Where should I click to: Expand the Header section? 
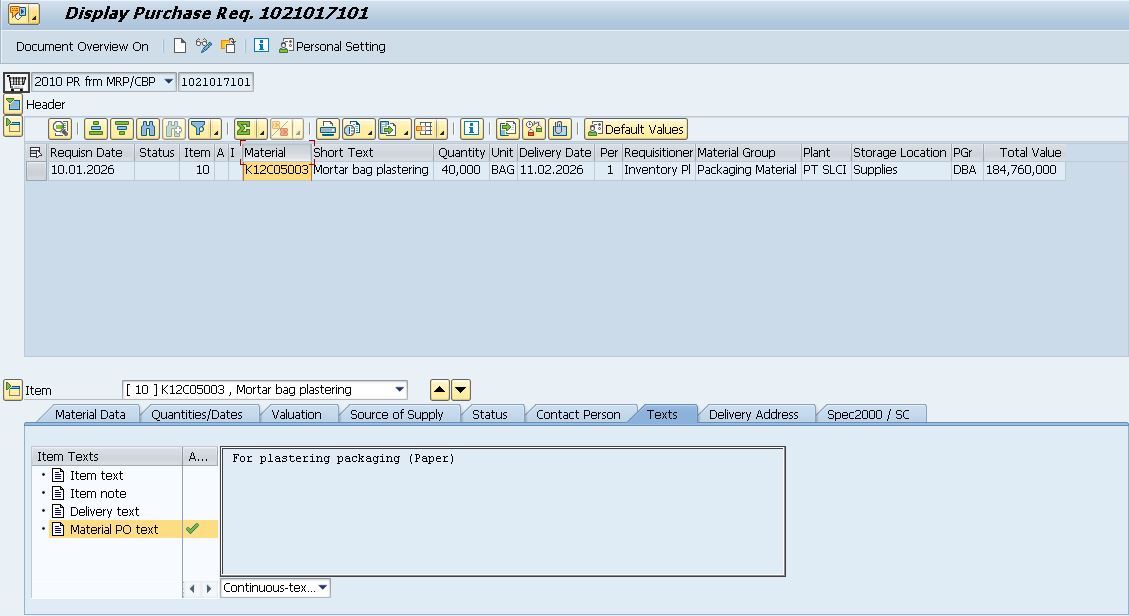(x=13, y=104)
